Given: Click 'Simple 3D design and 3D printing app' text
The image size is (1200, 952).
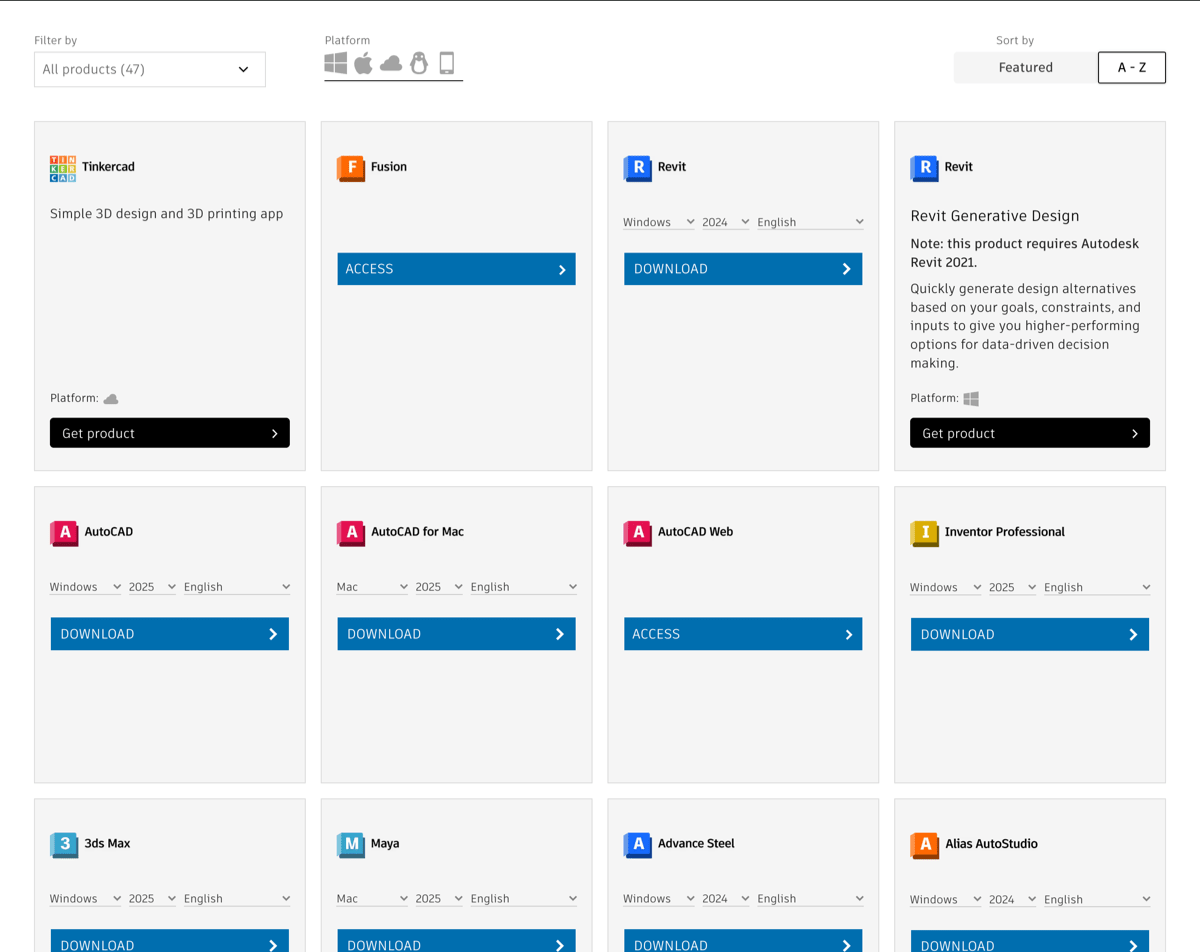Looking at the screenshot, I should pyautogui.click(x=167, y=214).
